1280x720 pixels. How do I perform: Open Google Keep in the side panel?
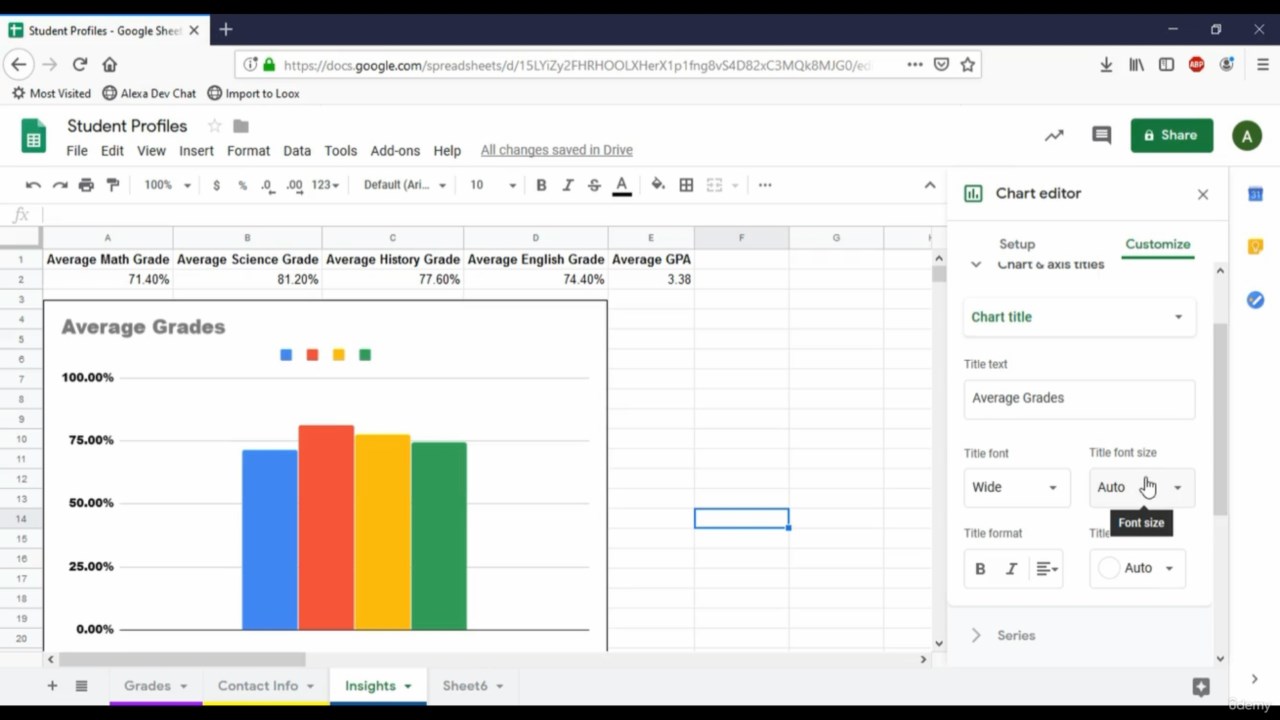point(1256,247)
